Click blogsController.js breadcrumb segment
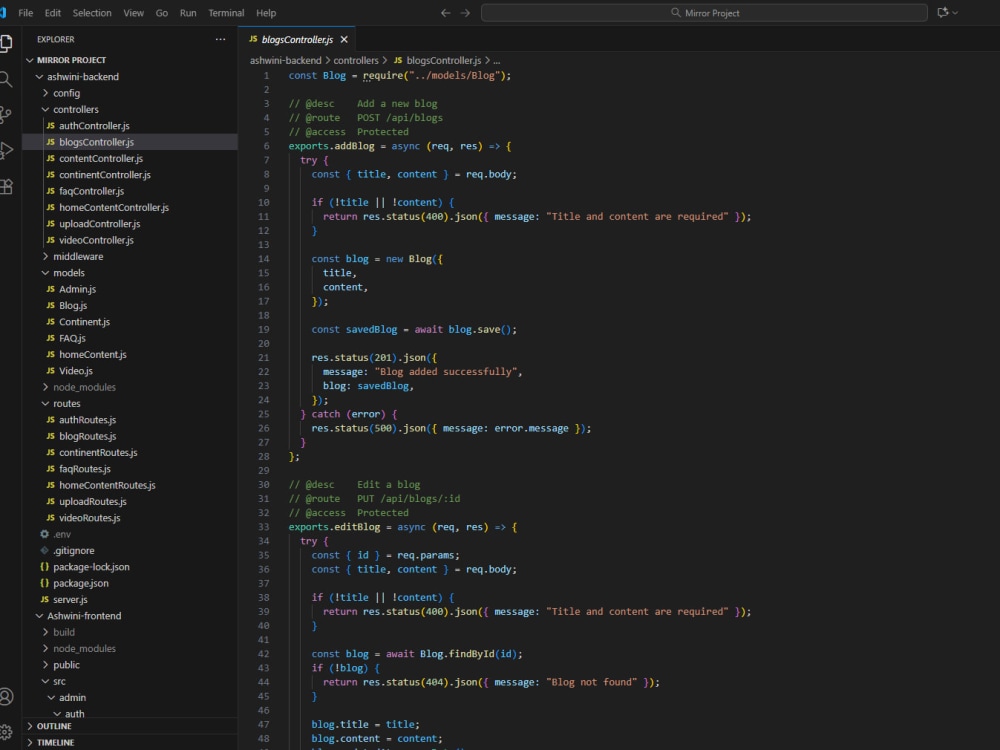 coord(438,61)
